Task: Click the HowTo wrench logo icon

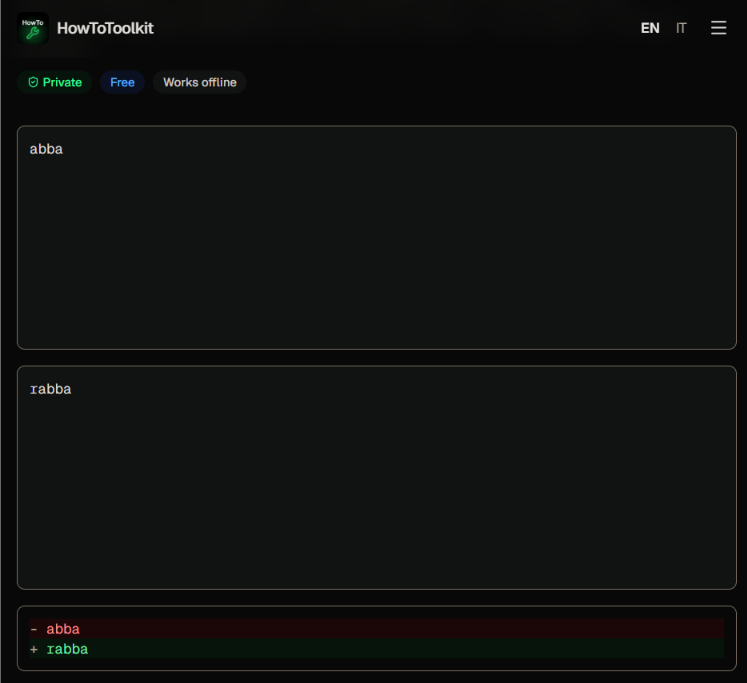Action: coord(33,28)
